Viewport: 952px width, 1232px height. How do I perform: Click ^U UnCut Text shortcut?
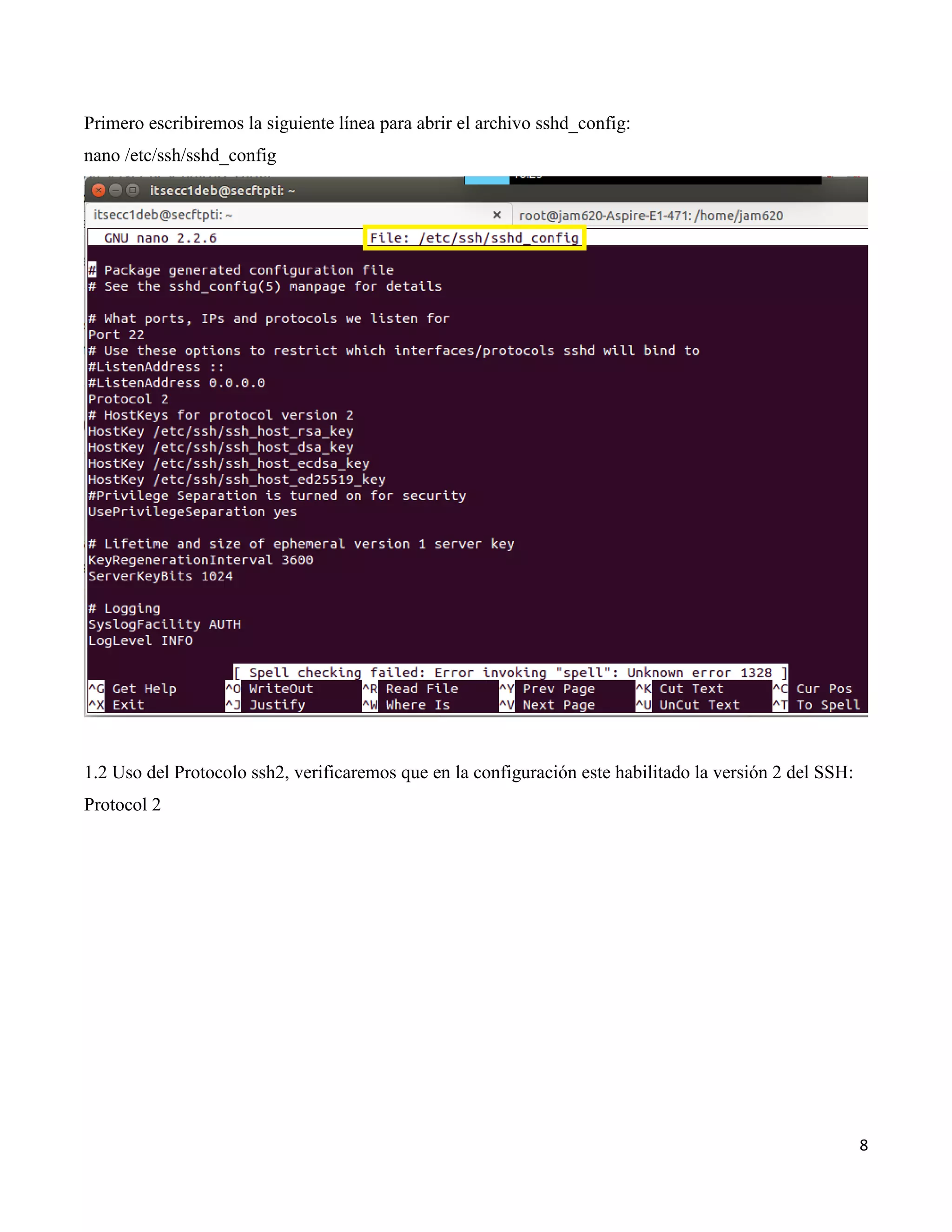(688, 705)
